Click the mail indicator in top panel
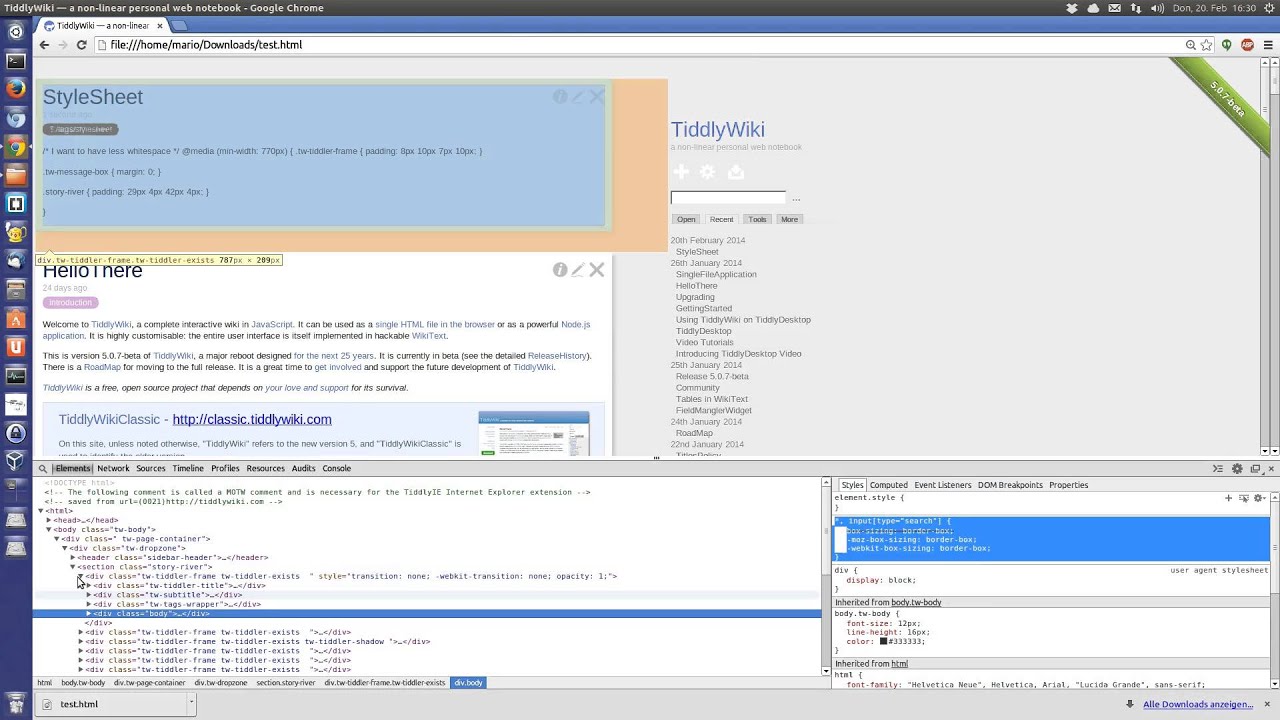The width and height of the screenshot is (1280, 720). (1114, 8)
